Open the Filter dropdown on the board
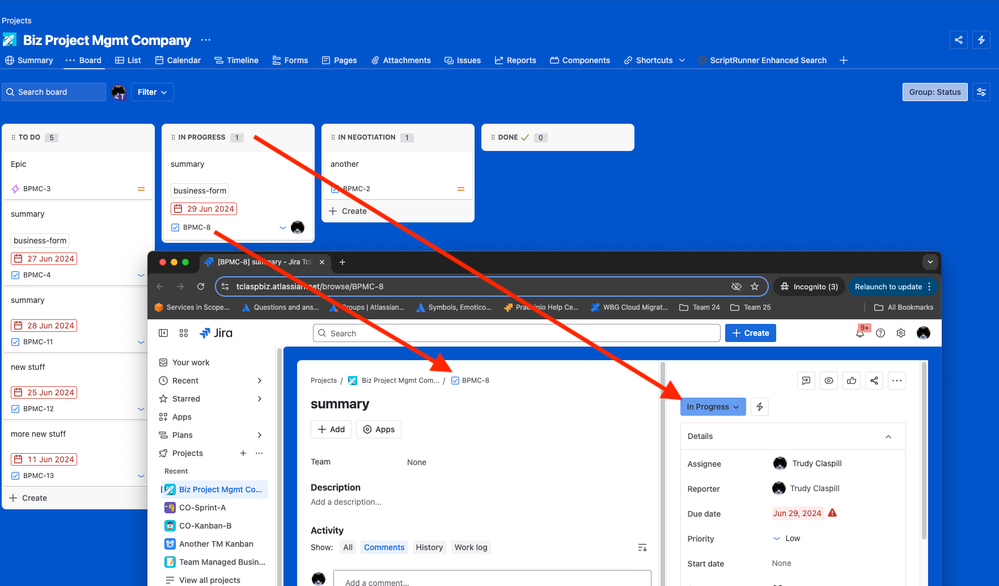The height and width of the screenshot is (586, 999). [x=152, y=92]
